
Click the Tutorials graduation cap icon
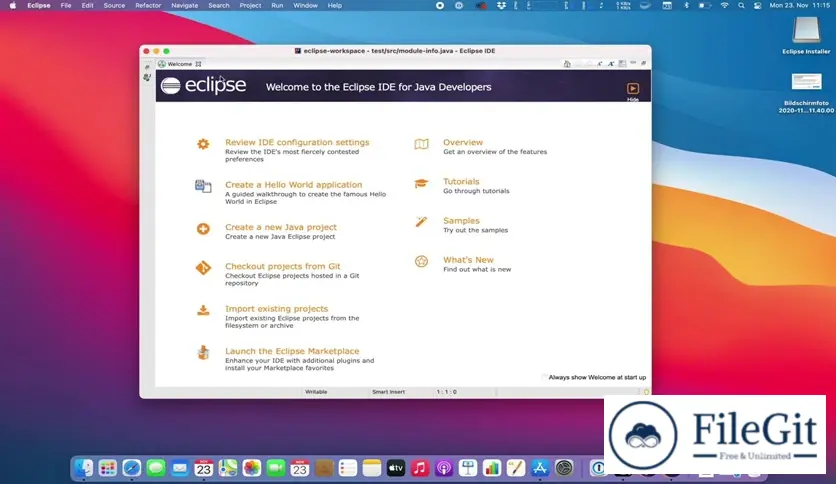click(421, 183)
